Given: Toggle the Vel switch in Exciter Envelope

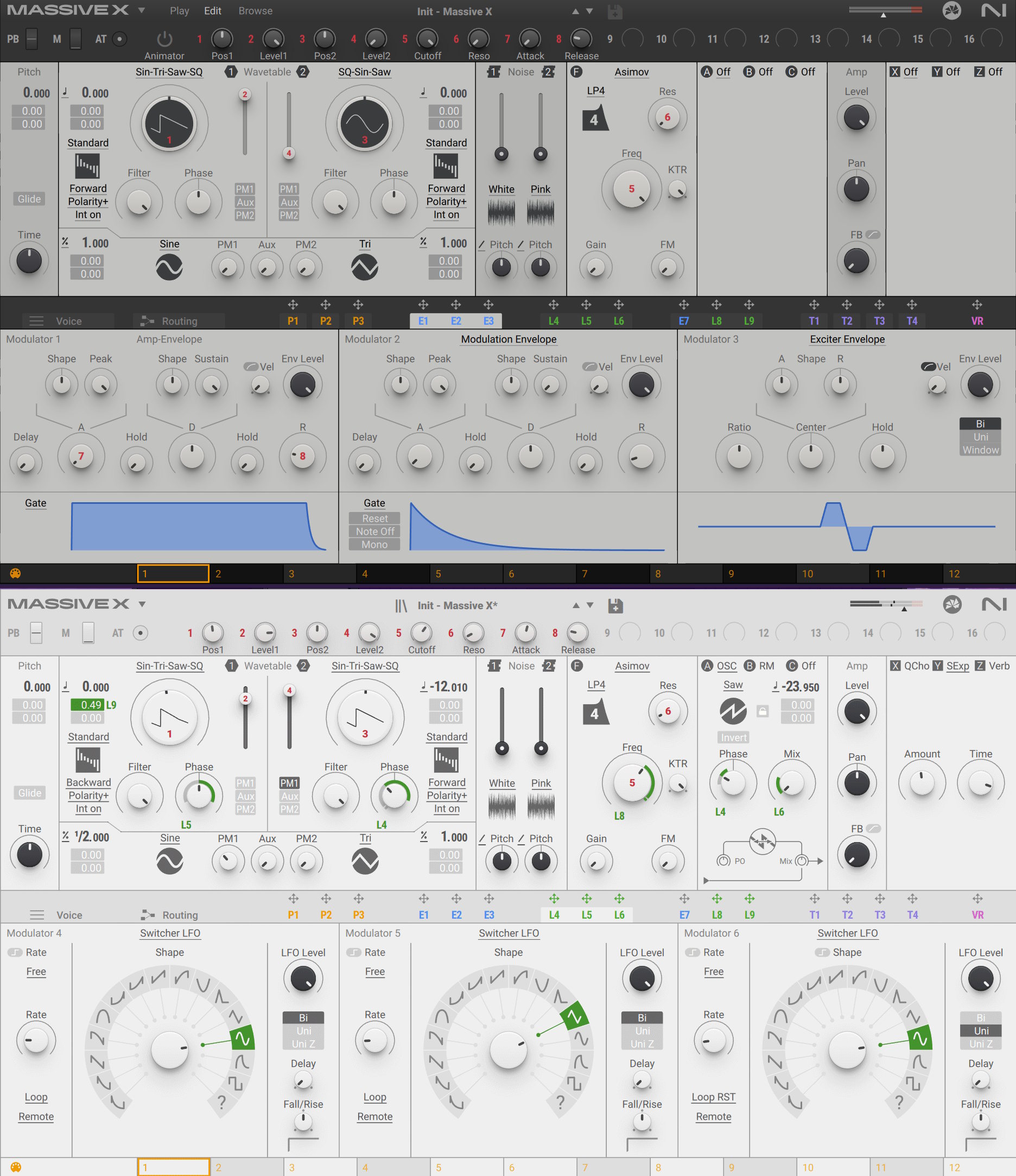Looking at the screenshot, I should tap(929, 366).
